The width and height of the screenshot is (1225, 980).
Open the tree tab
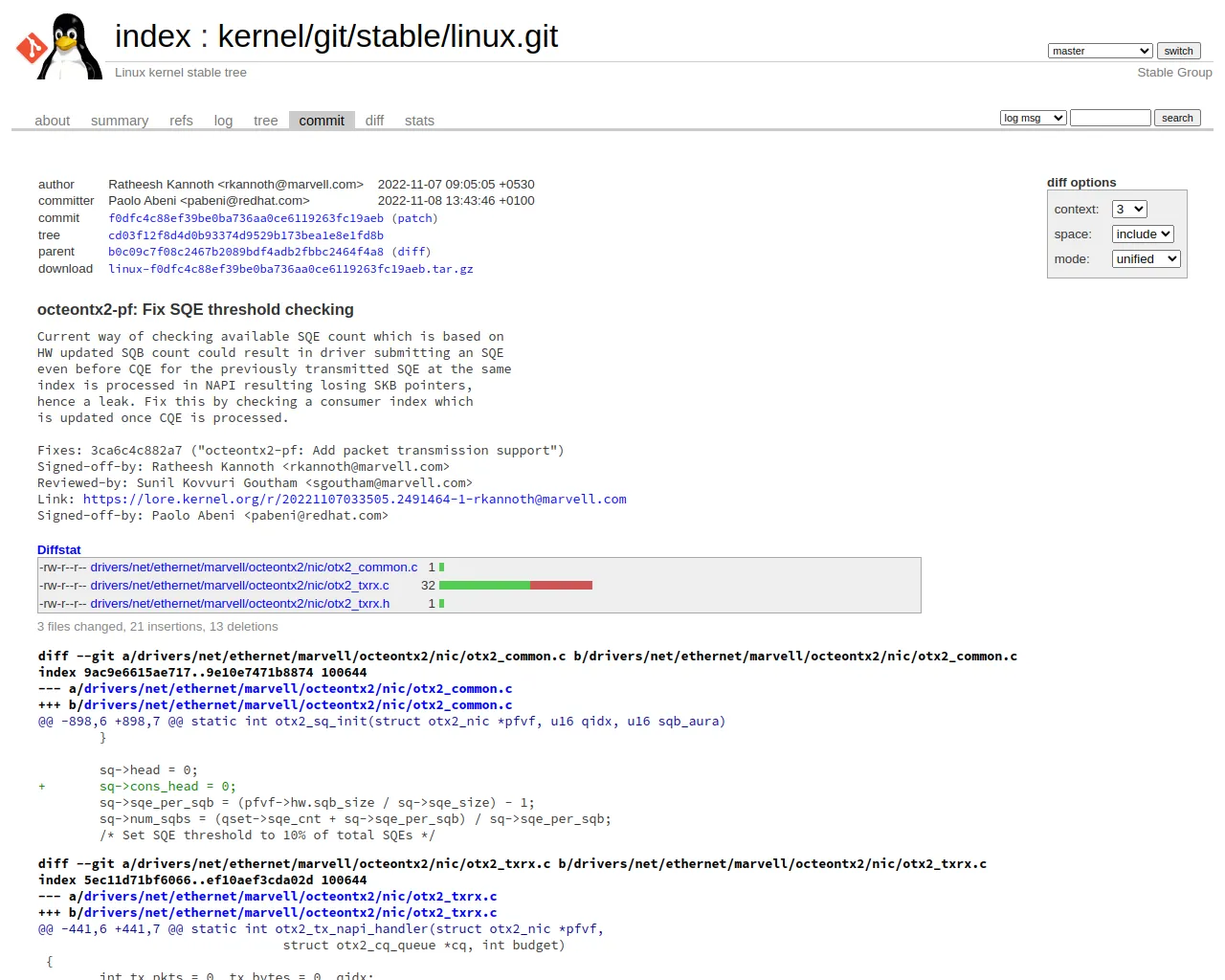point(265,121)
